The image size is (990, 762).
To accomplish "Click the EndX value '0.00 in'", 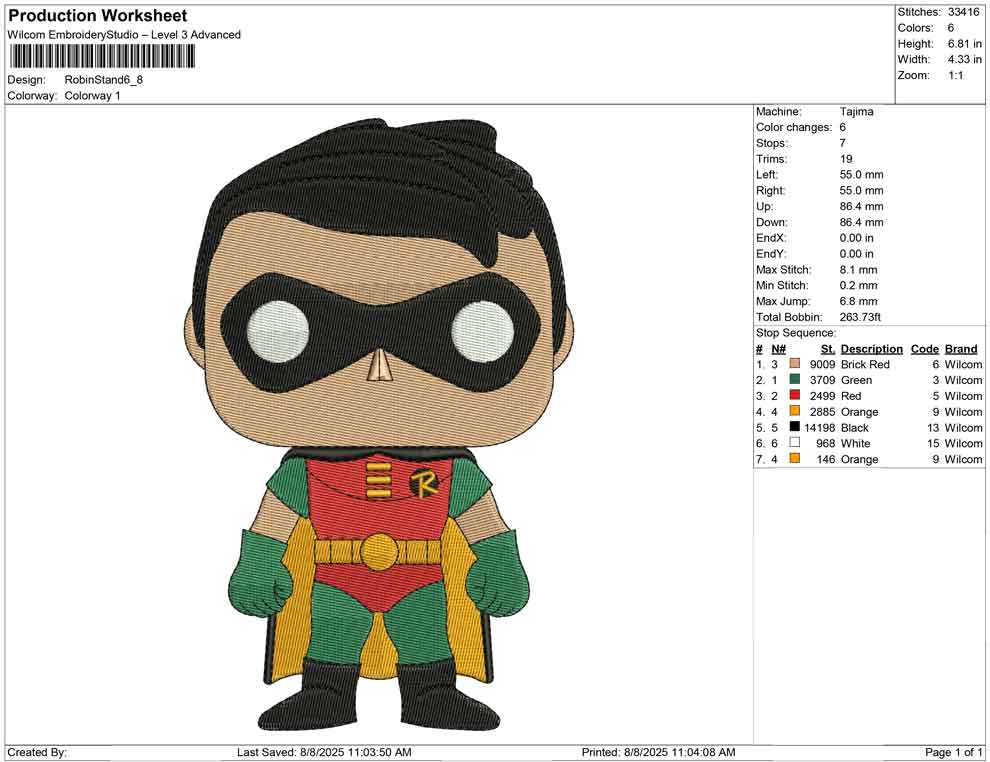I will click(x=856, y=238).
